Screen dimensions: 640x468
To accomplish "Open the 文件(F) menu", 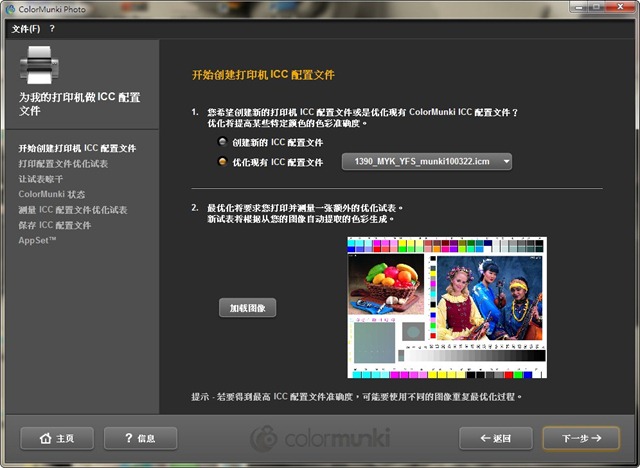I will pyautogui.click(x=26, y=29).
